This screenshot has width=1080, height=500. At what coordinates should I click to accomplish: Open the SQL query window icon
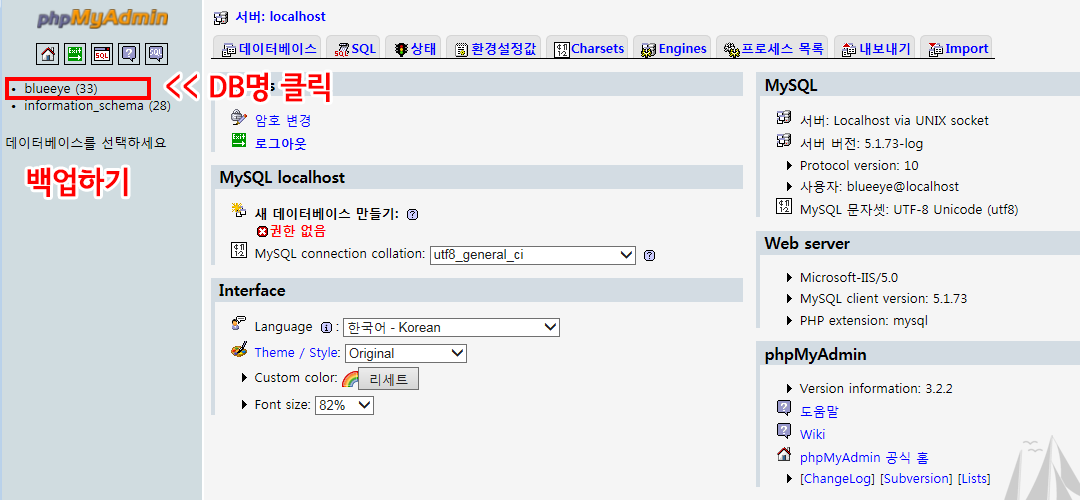[x=102, y=54]
